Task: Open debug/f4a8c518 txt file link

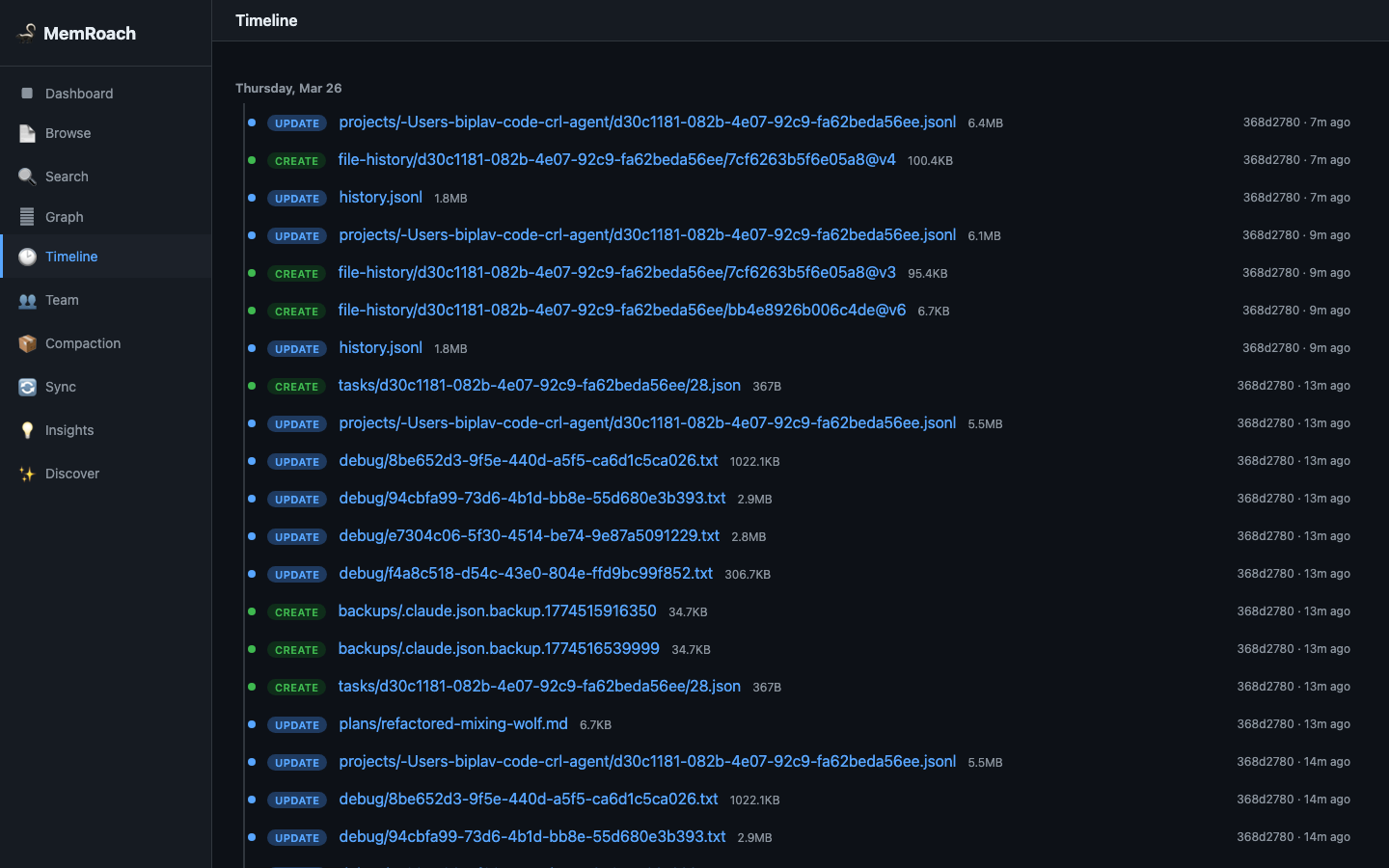Action: [526, 574]
